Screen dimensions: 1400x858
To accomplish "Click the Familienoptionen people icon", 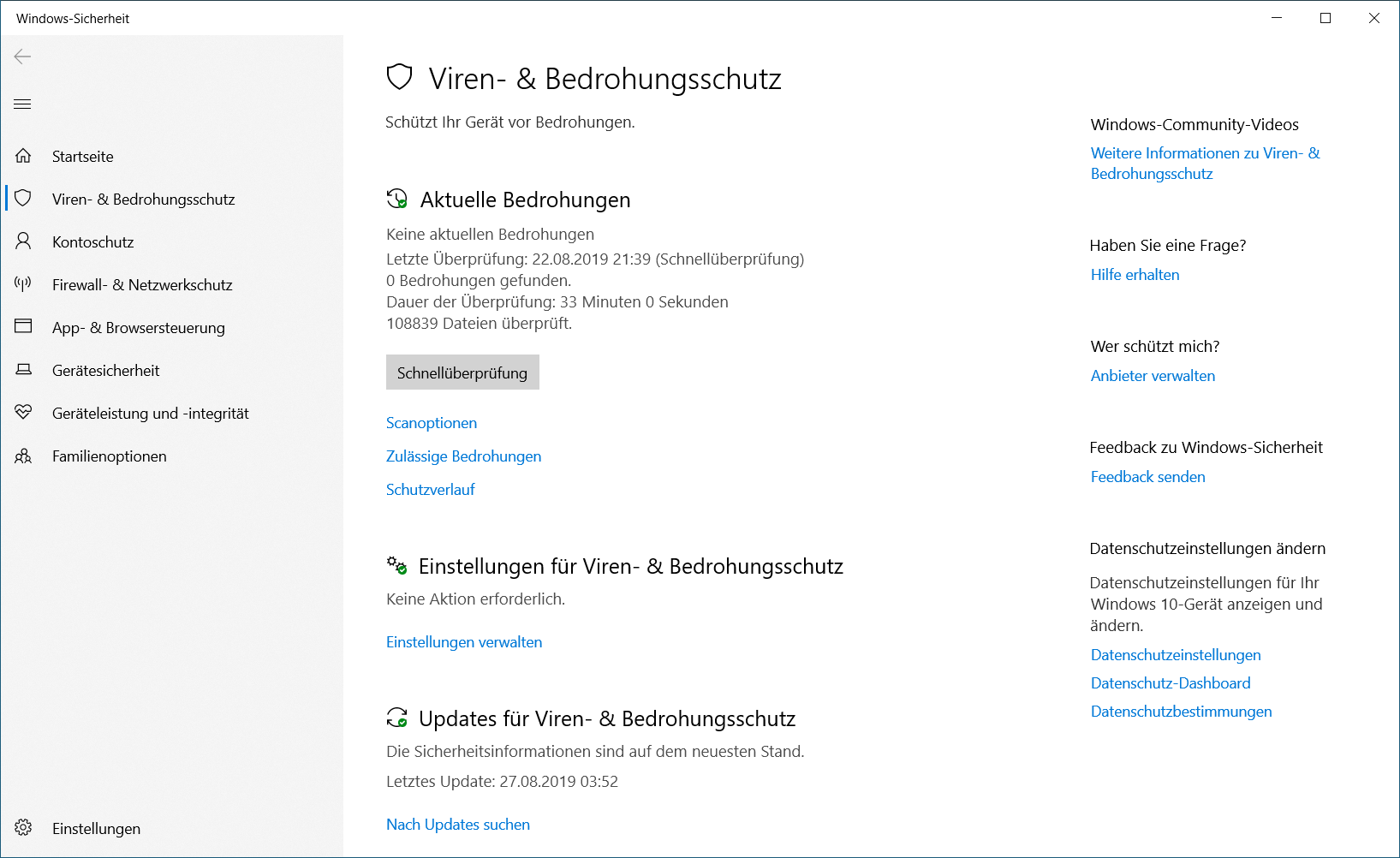I will pyautogui.click(x=23, y=456).
